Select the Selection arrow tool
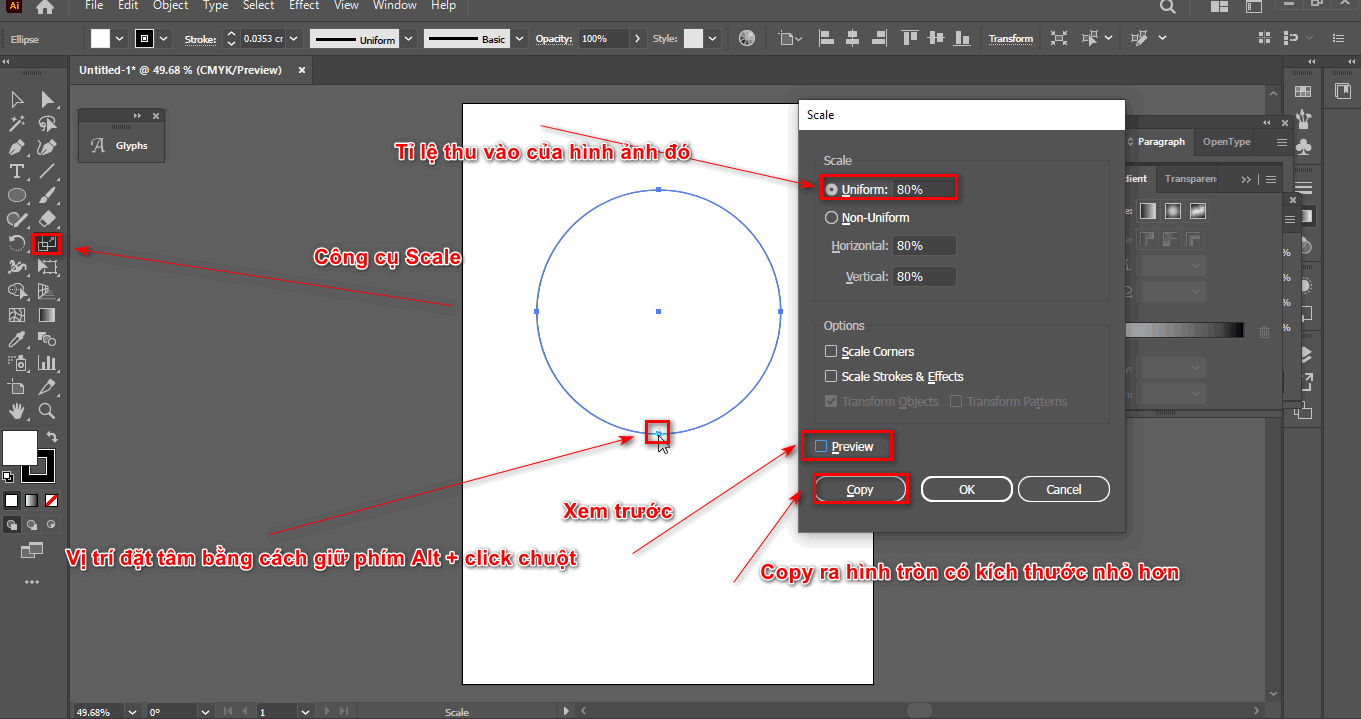The width and height of the screenshot is (1361, 719). tap(15, 99)
